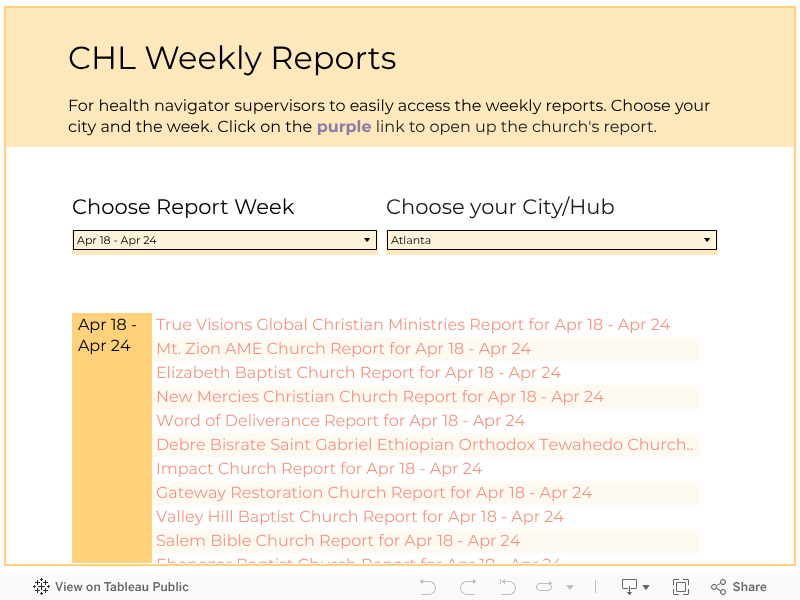Open the Choose Report Week dropdown

point(224,240)
